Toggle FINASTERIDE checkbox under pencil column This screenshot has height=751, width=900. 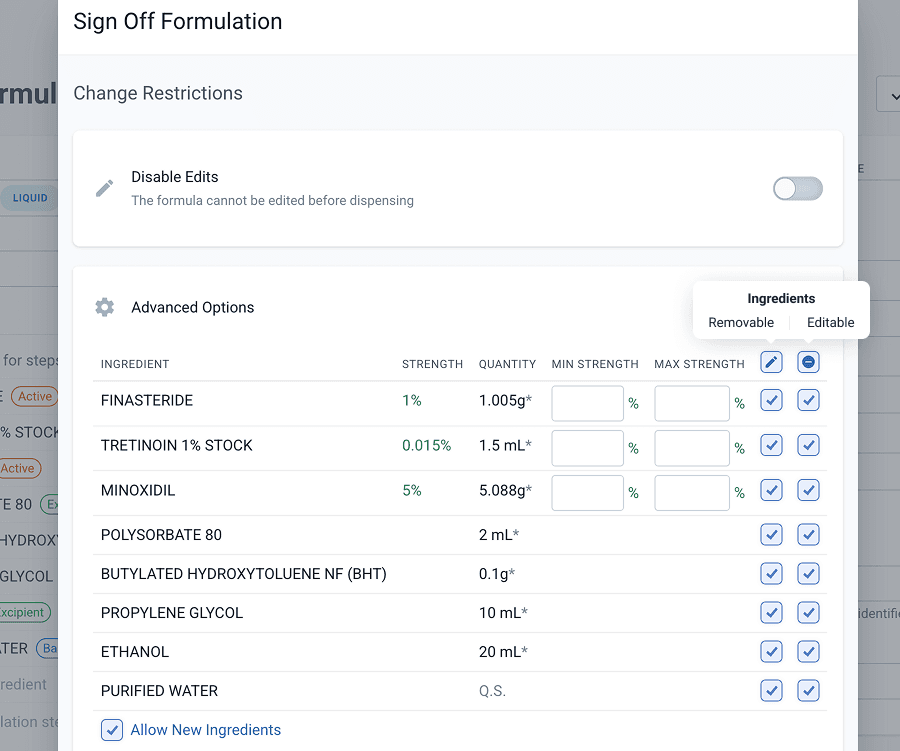(x=771, y=400)
